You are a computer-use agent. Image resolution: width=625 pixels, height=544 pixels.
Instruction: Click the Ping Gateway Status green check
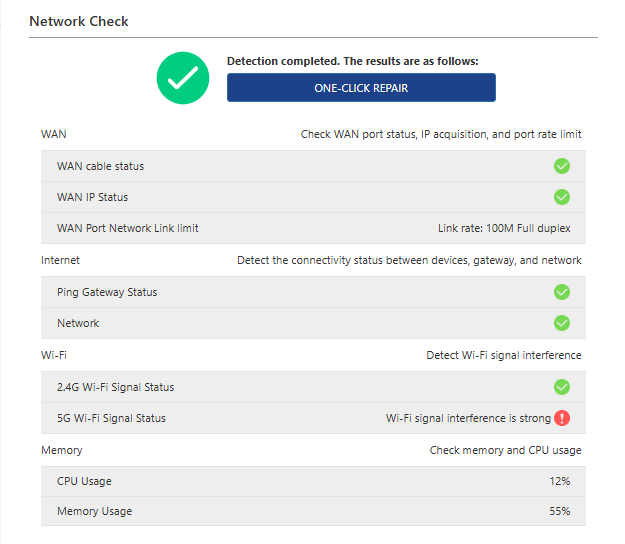pos(562,292)
